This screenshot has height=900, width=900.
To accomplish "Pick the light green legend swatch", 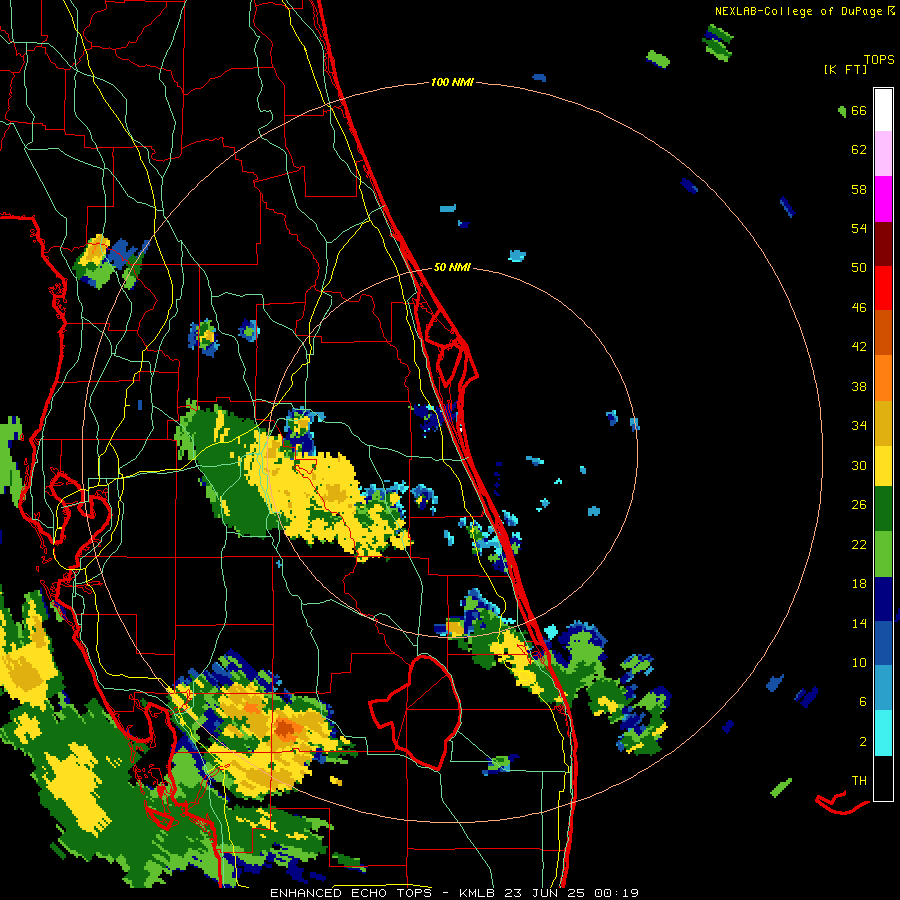I will 883,554.
